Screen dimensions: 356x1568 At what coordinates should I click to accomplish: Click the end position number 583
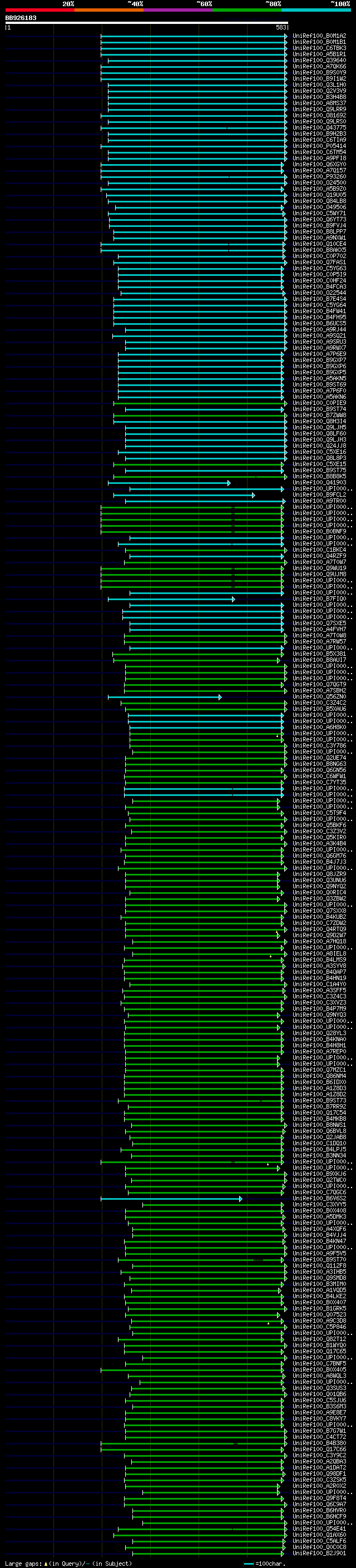click(x=280, y=28)
